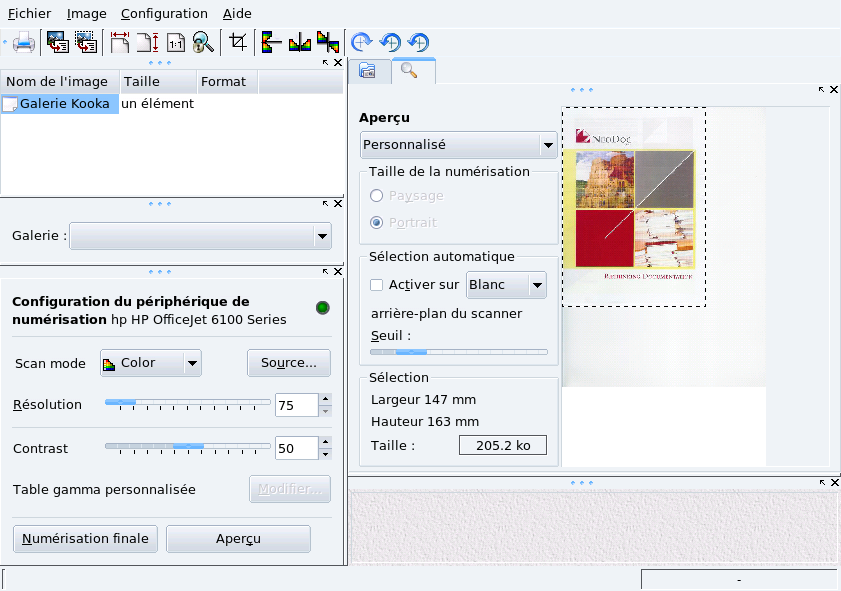Select the Paysage radio button
This screenshot has width=841, height=591.
click(x=377, y=196)
